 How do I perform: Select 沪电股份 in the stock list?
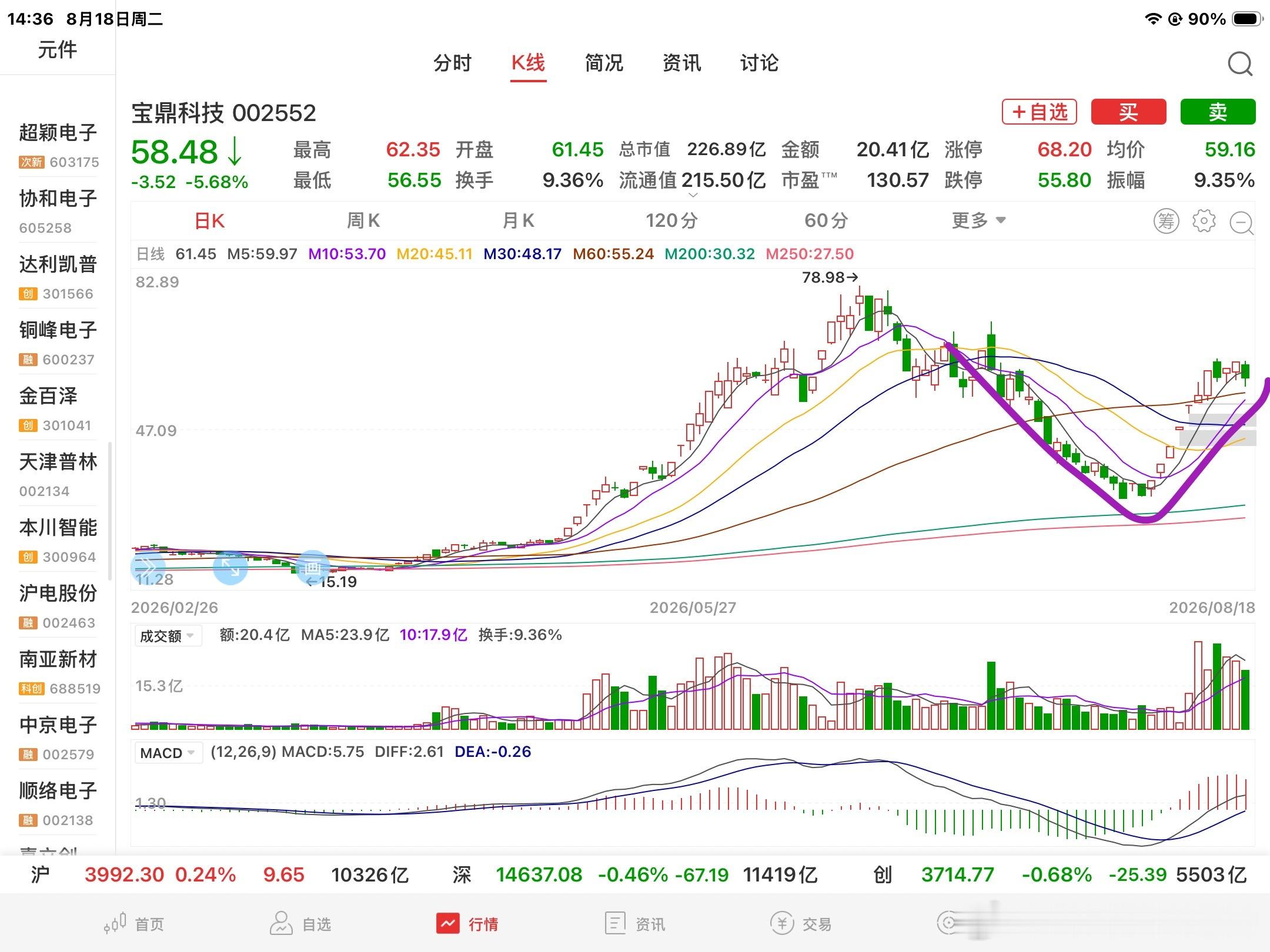(58, 605)
